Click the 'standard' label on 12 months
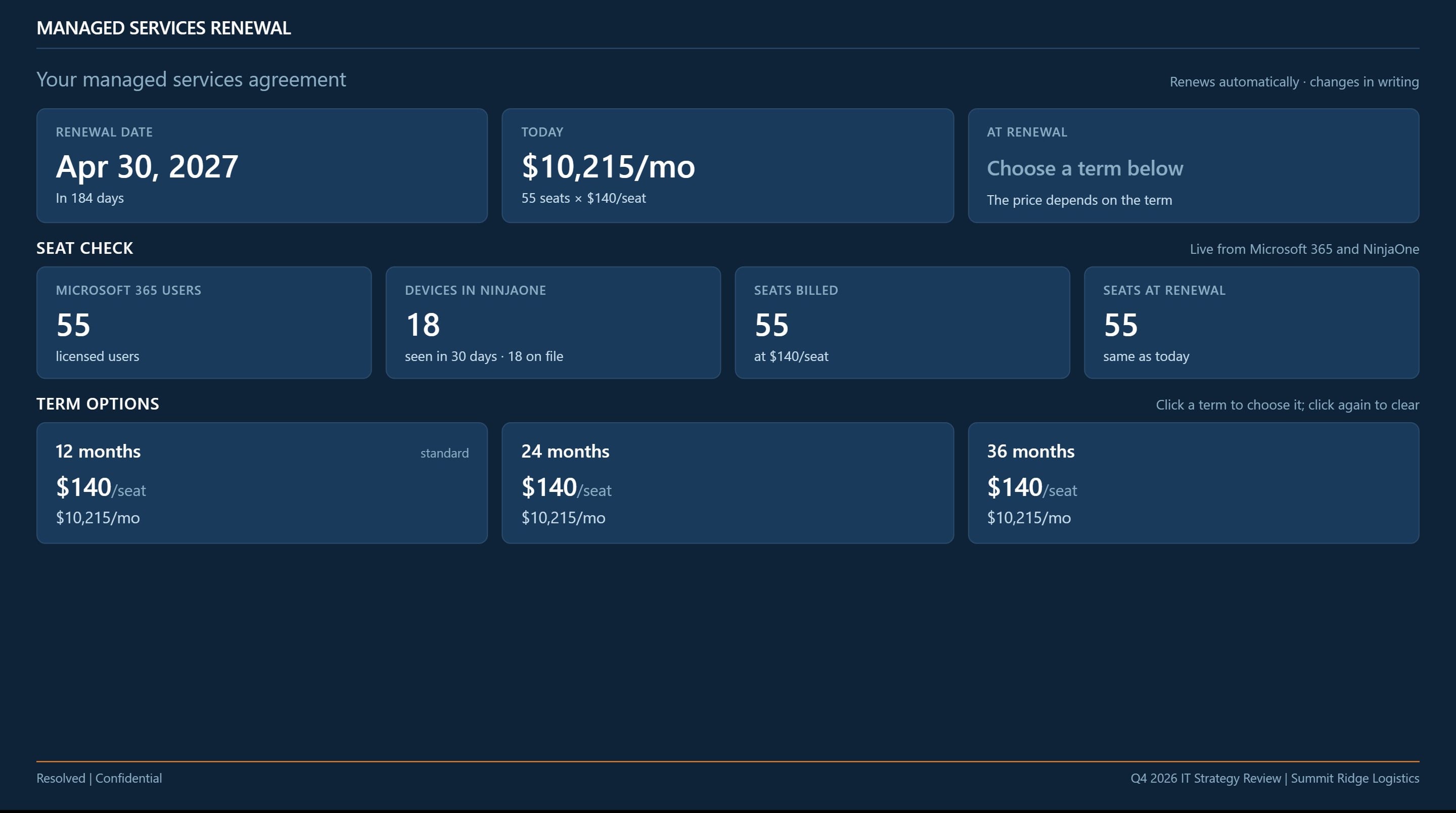 click(444, 454)
